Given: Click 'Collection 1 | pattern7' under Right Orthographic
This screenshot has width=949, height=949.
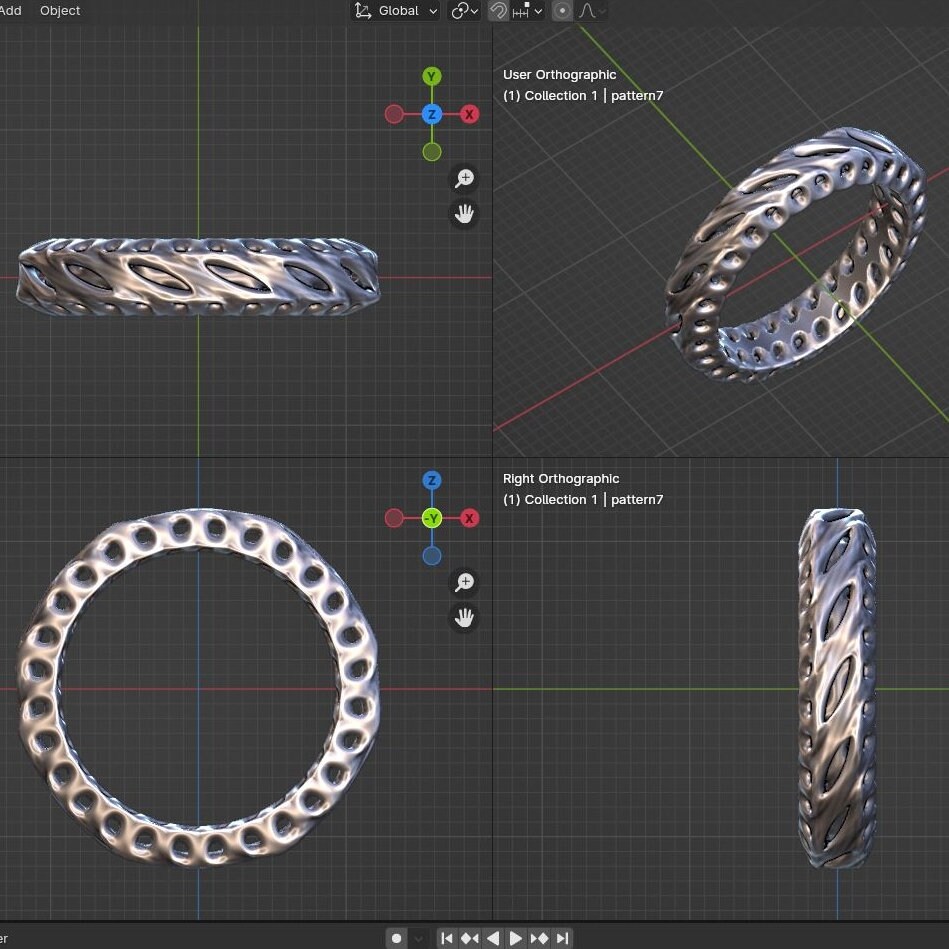Looking at the screenshot, I should tap(594, 500).
